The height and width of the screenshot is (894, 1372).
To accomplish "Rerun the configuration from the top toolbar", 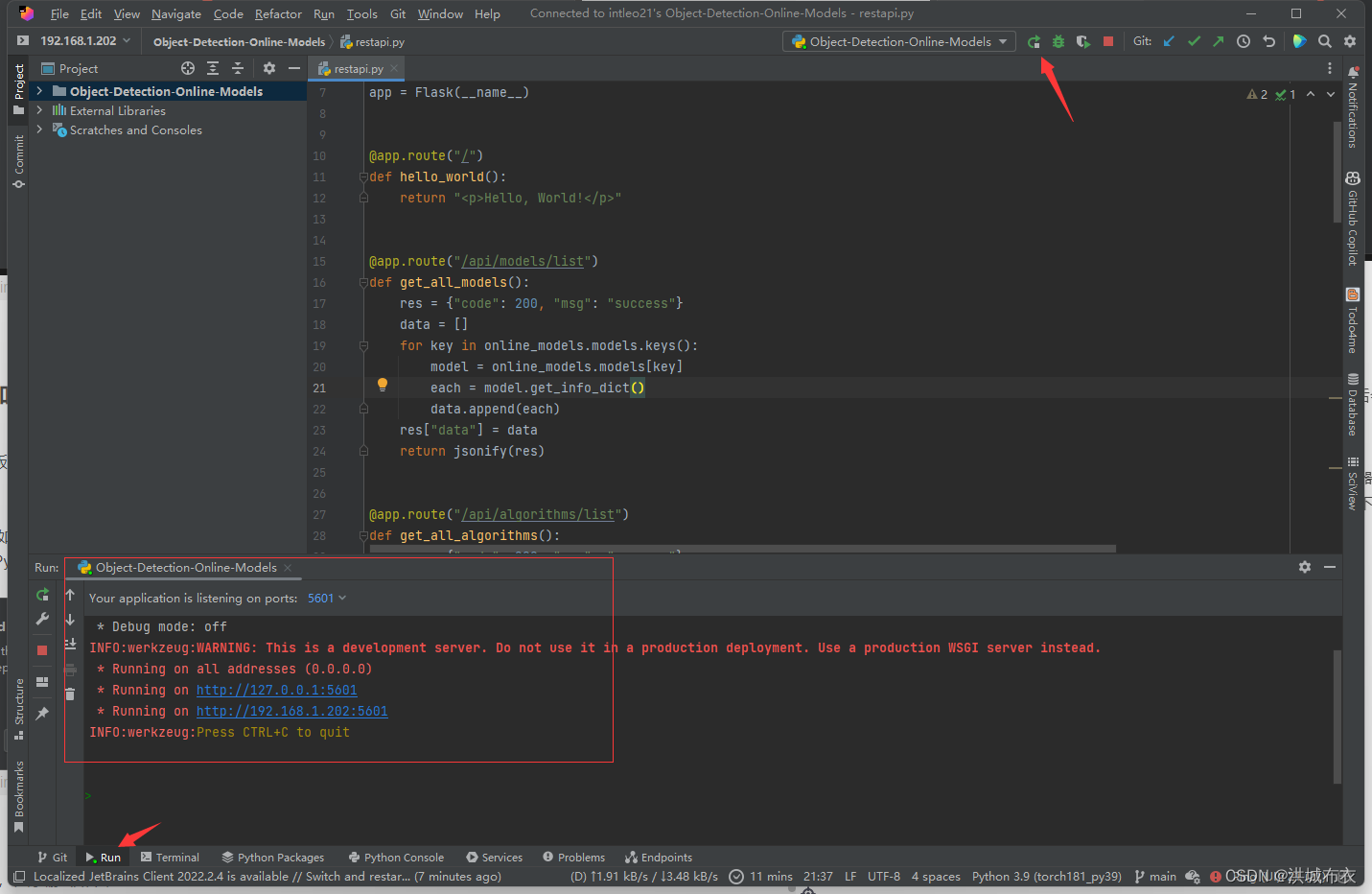I will pyautogui.click(x=1034, y=41).
